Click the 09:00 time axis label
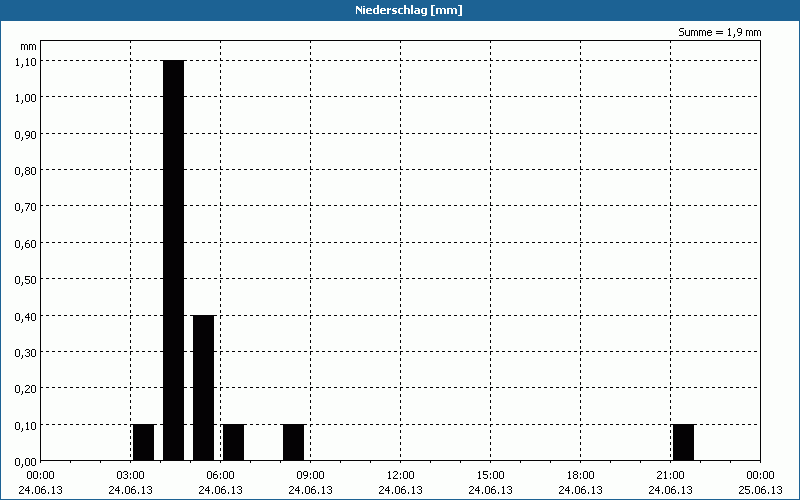Screen dimensions: 800x500 (310, 476)
